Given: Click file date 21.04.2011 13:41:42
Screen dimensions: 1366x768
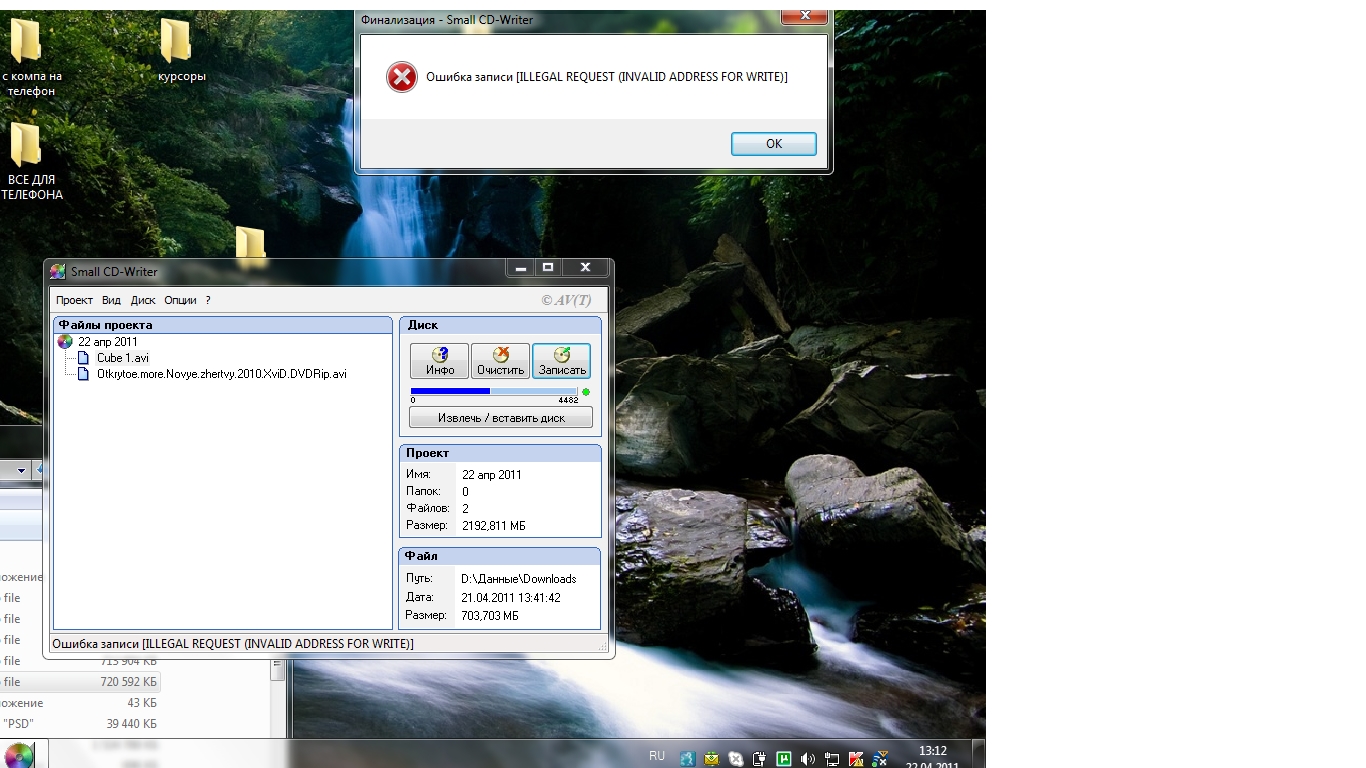Looking at the screenshot, I should [510, 598].
